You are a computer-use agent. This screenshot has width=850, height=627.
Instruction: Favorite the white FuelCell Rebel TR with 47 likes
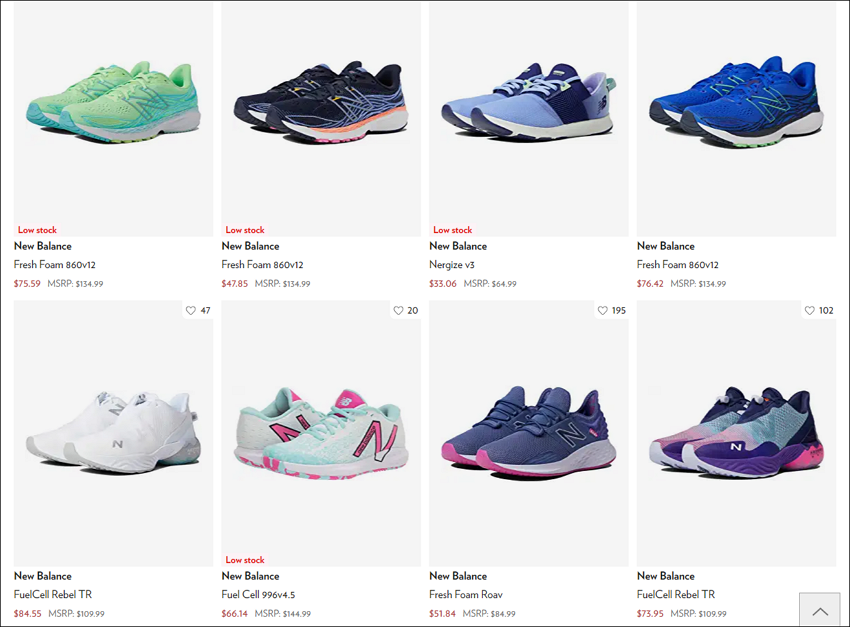(x=191, y=311)
